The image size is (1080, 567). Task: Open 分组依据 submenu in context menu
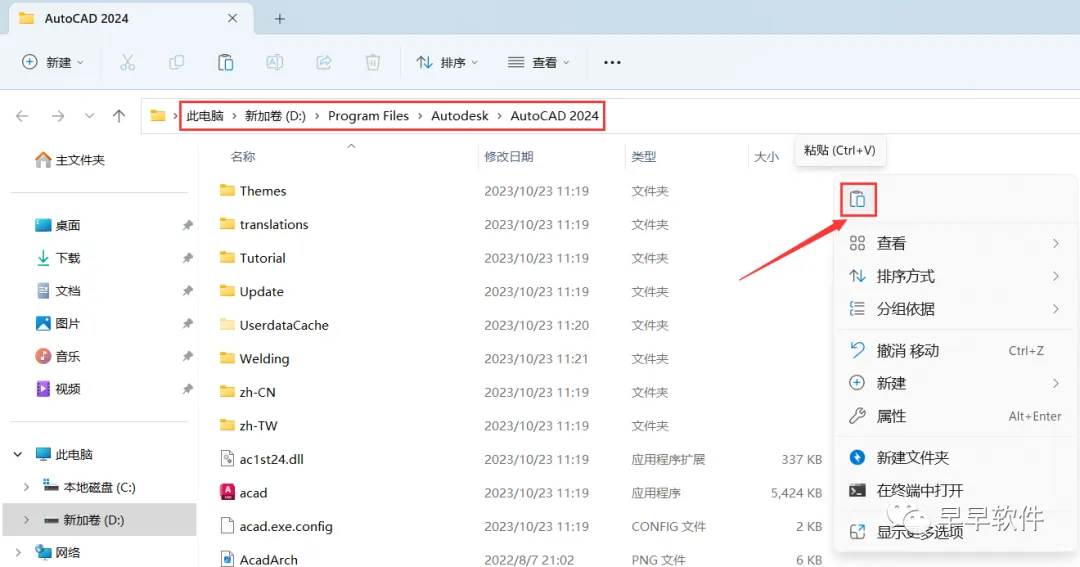[955, 309]
